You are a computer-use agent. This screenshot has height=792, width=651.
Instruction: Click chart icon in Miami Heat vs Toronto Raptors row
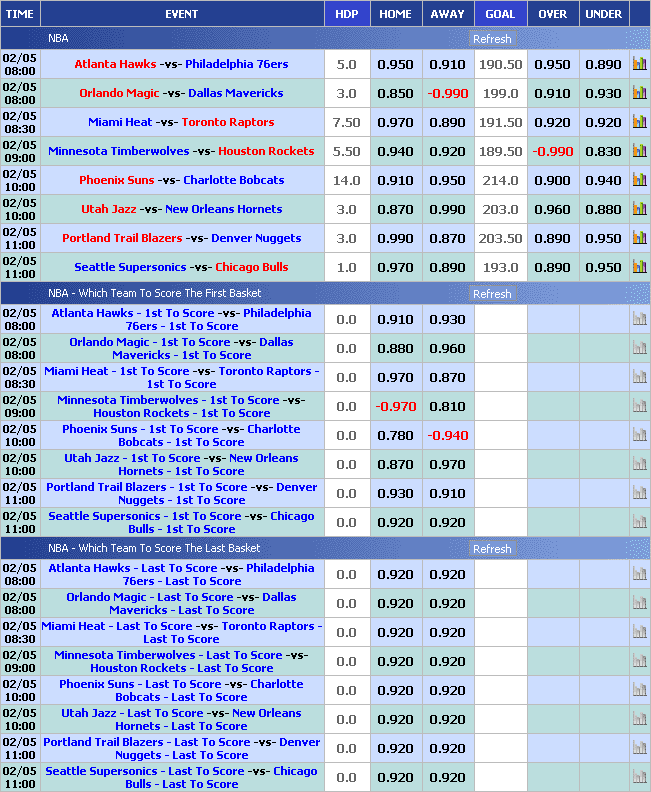[x=639, y=122]
